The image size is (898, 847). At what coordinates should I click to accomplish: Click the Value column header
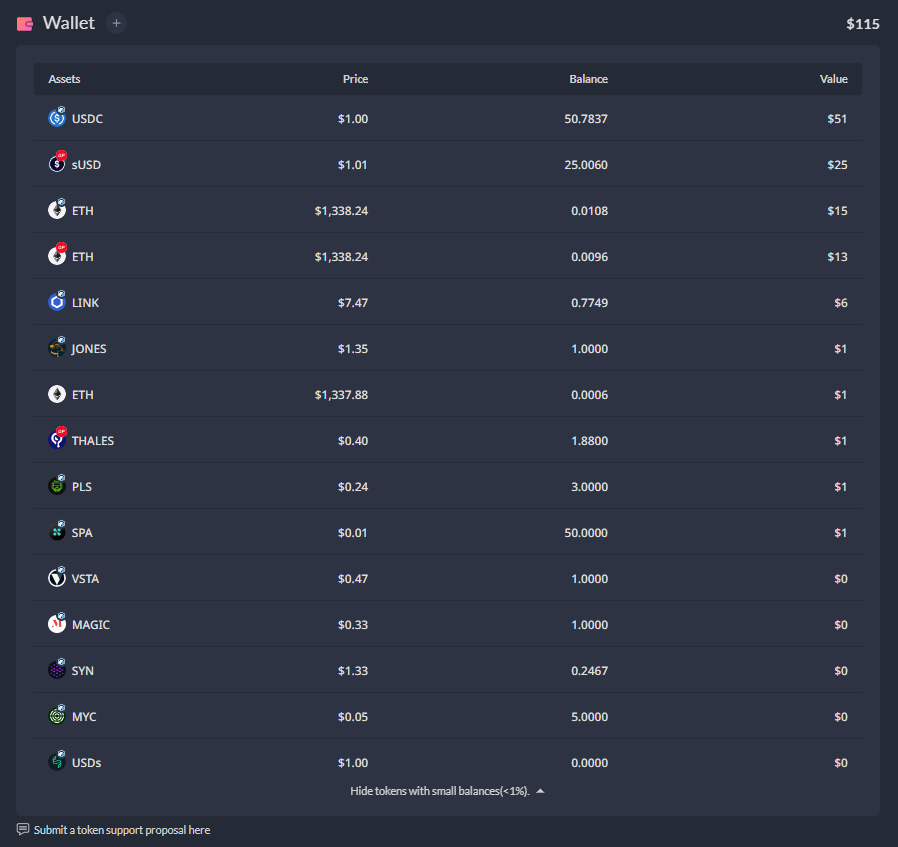833,79
